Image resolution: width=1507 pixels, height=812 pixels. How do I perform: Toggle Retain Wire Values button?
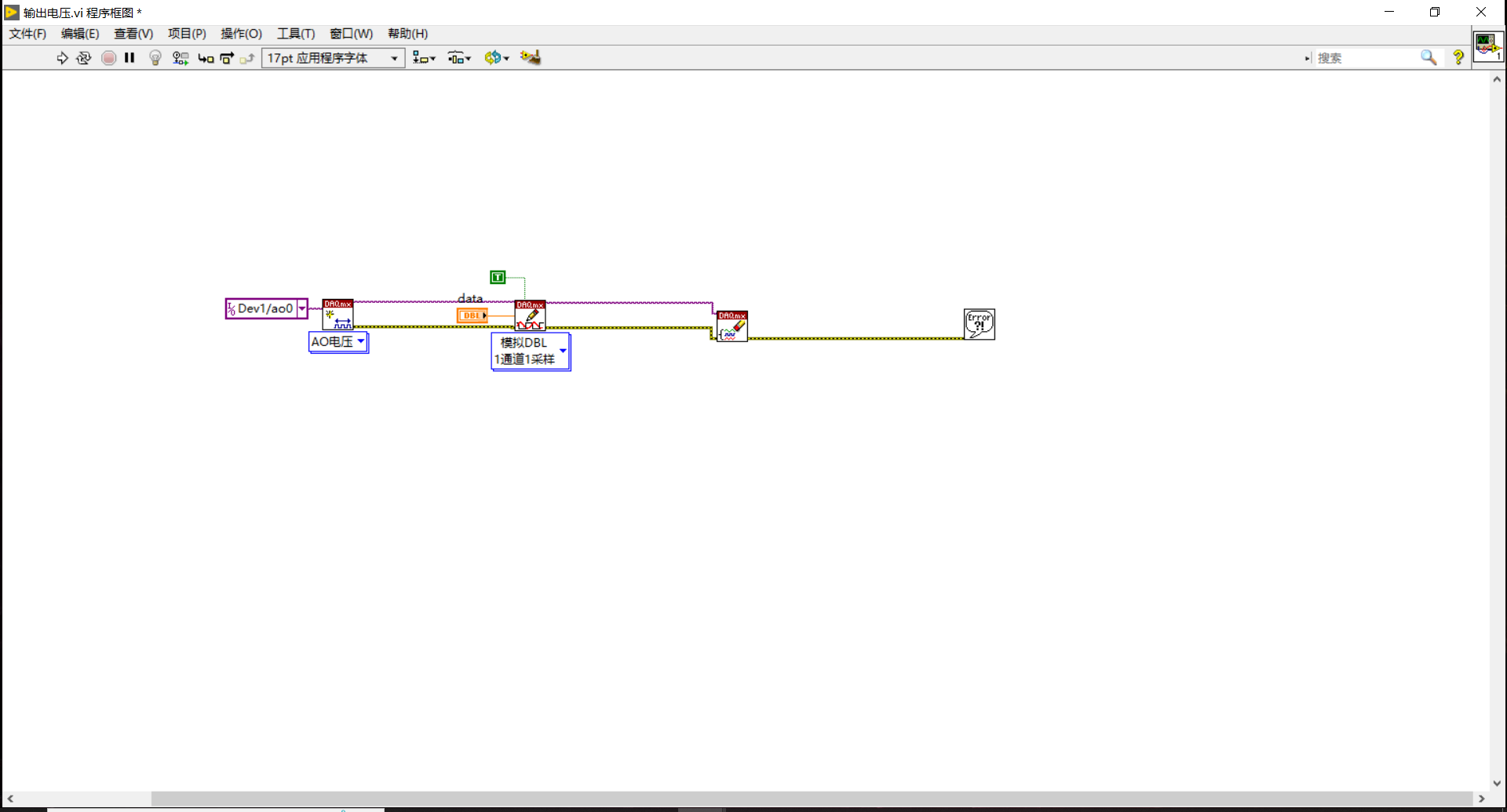coord(181,58)
